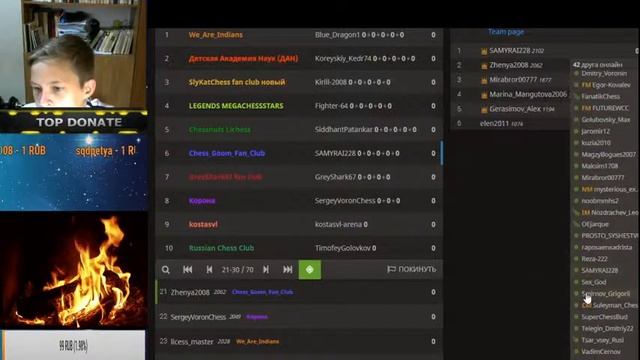Open team kostasvl

pyautogui.click(x=203, y=224)
